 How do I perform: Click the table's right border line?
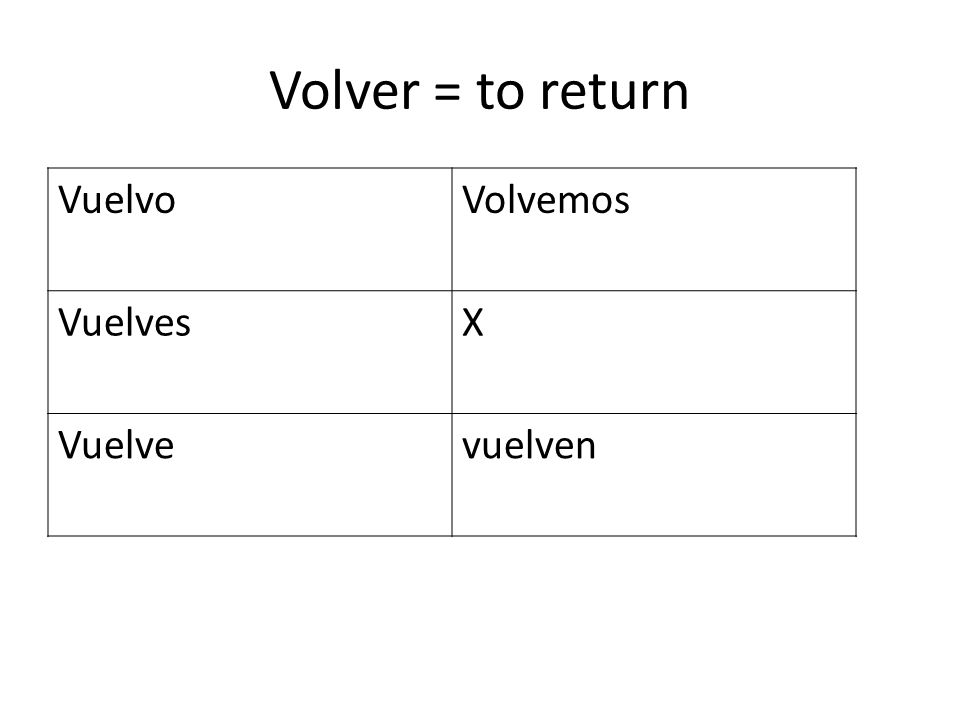(856, 352)
